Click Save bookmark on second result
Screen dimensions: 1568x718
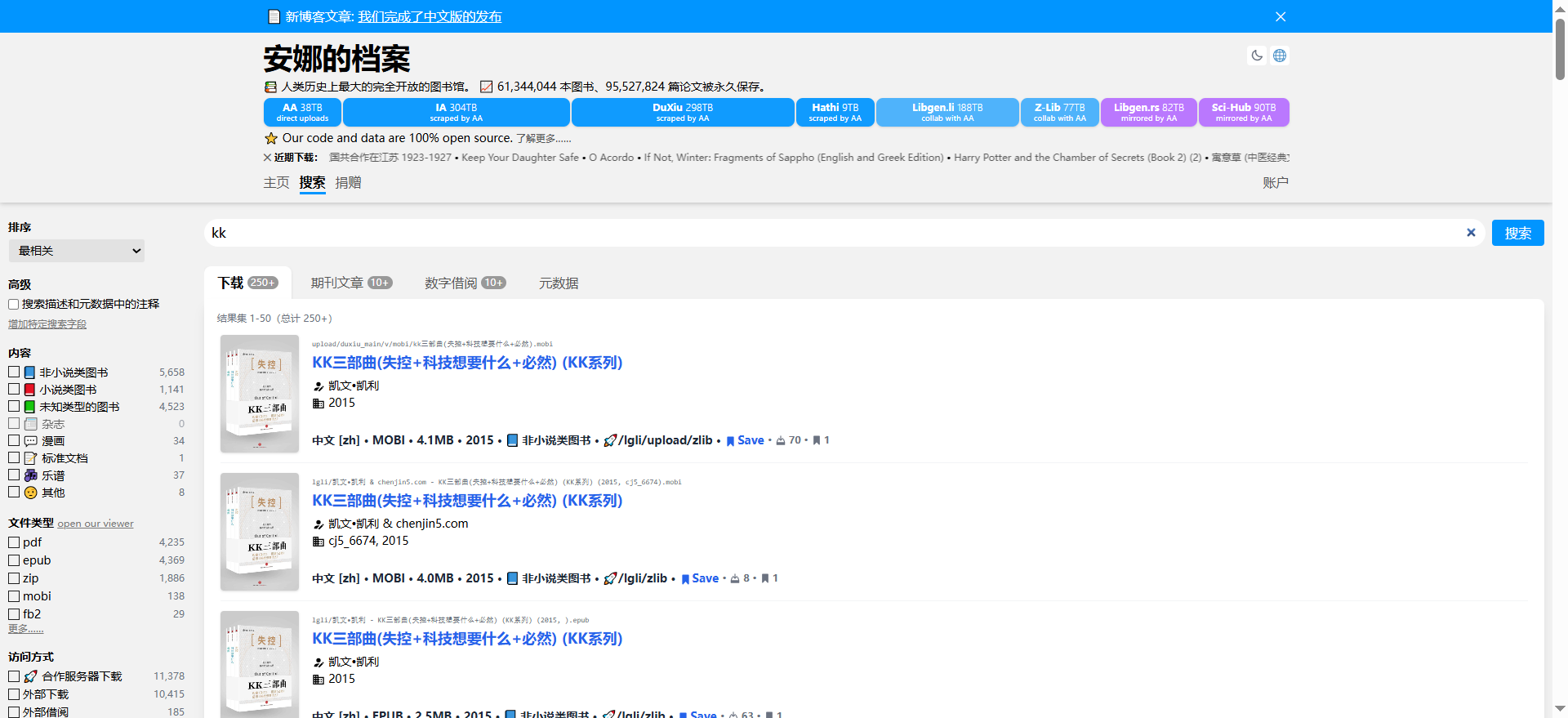pyautogui.click(x=700, y=578)
